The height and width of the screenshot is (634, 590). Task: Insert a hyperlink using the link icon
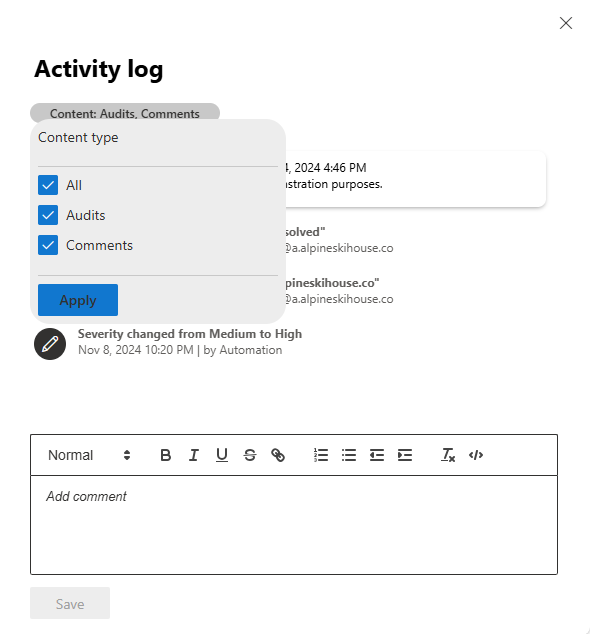pos(278,455)
